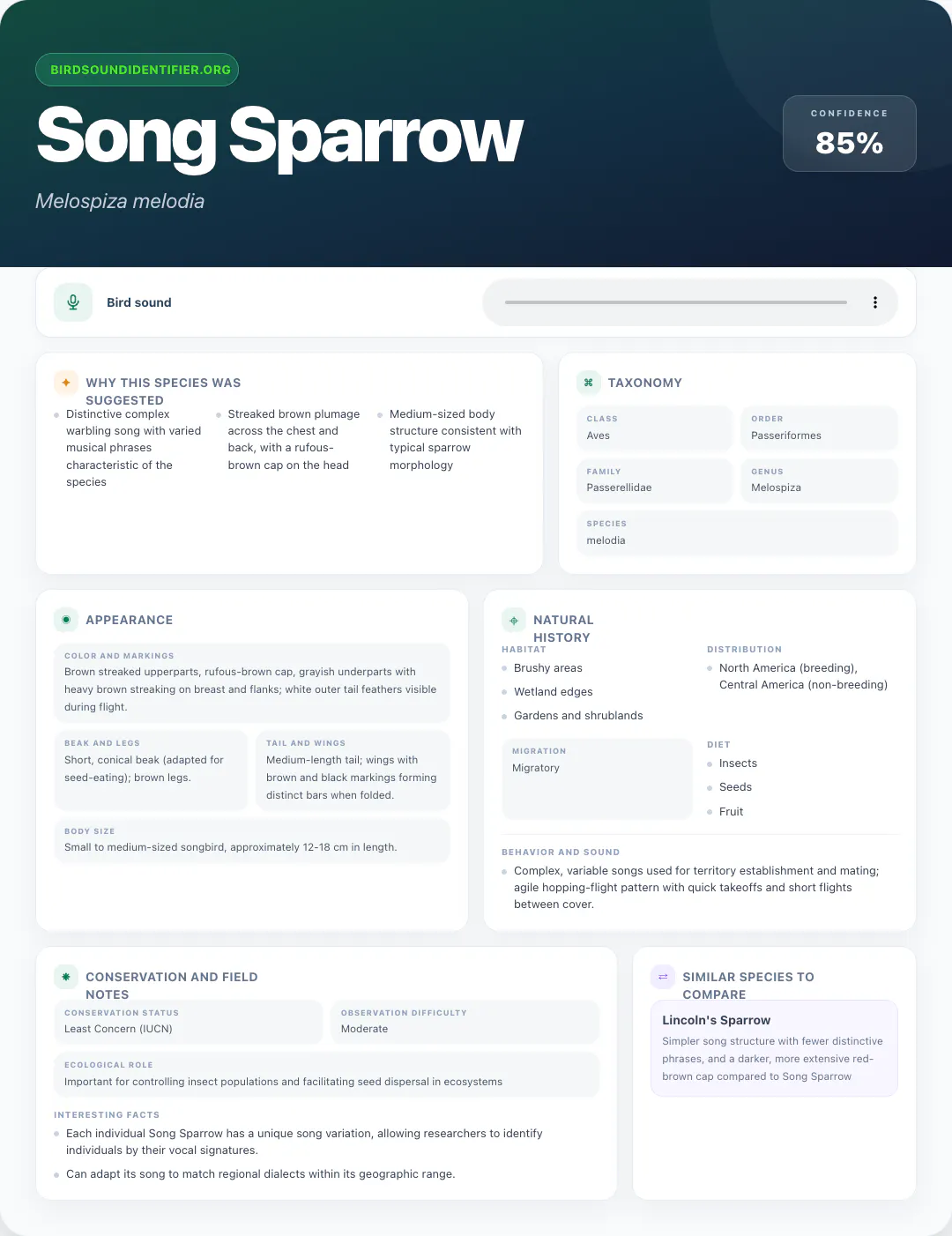Open the audio player three-dot menu

[x=874, y=302]
